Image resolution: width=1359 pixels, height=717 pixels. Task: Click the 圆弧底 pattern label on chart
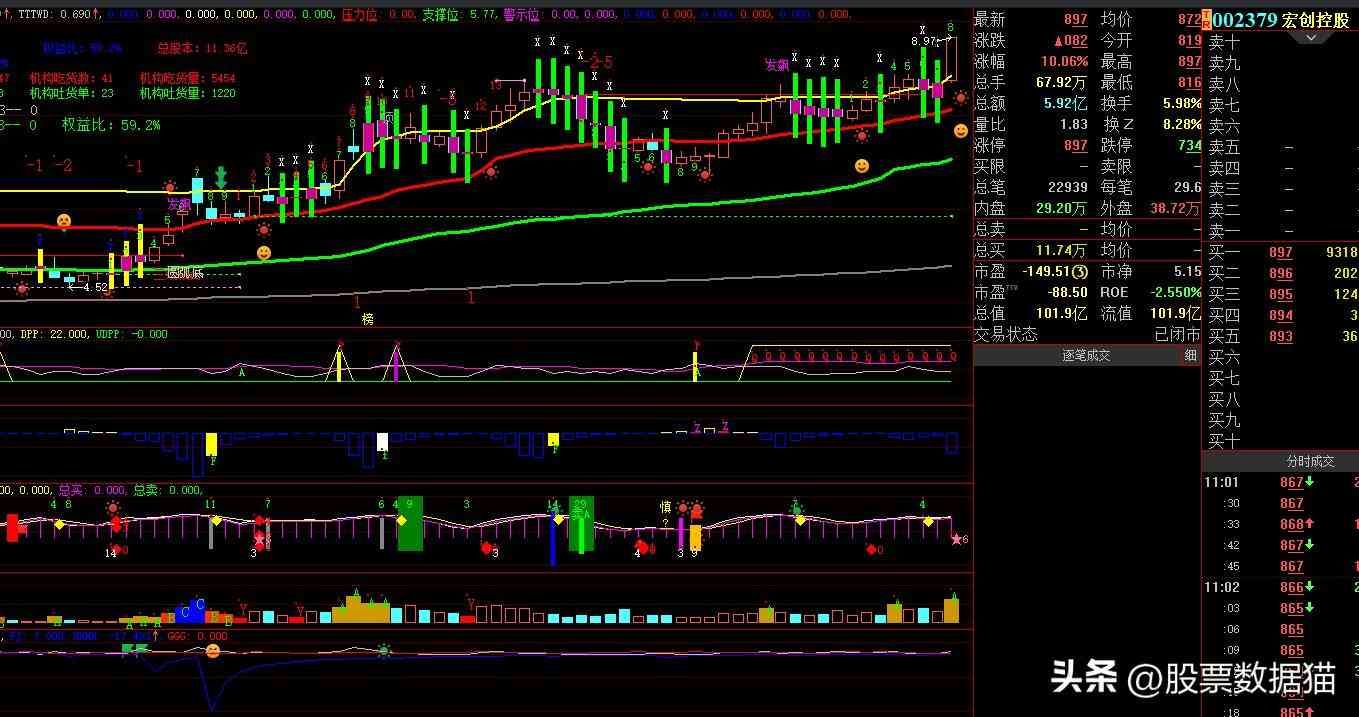point(184,272)
